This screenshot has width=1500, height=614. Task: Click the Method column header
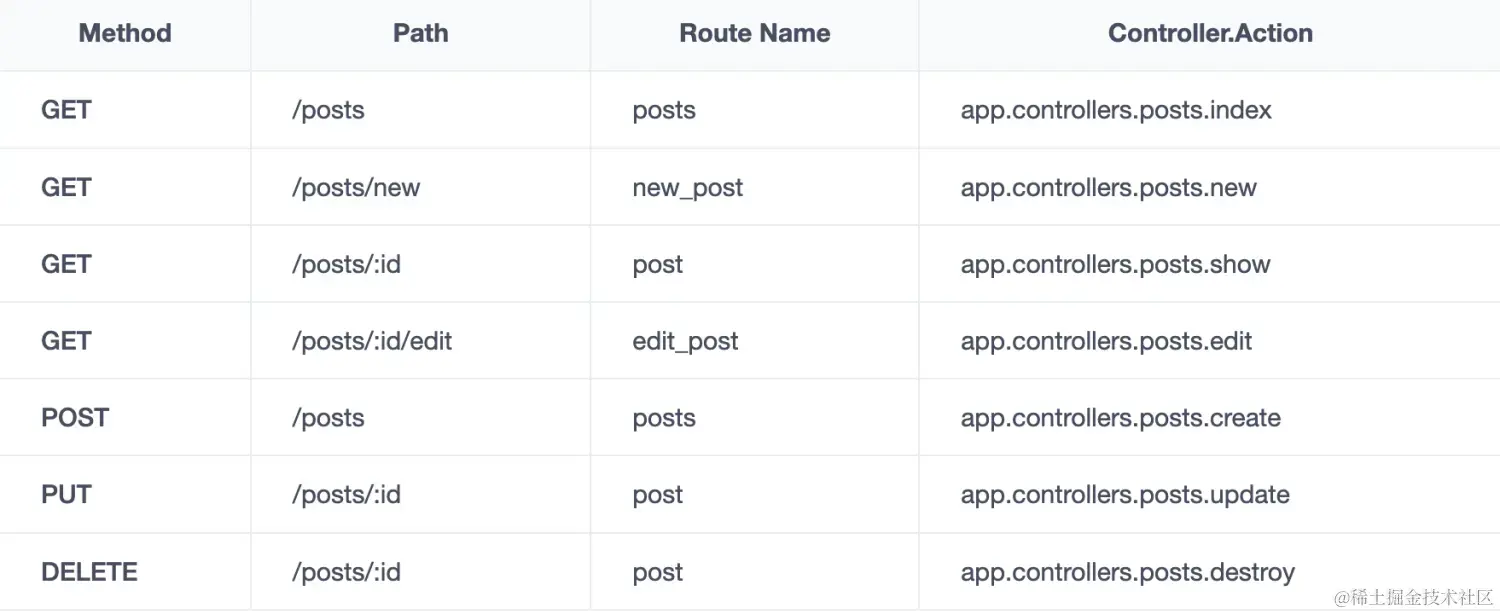pyautogui.click(x=125, y=33)
